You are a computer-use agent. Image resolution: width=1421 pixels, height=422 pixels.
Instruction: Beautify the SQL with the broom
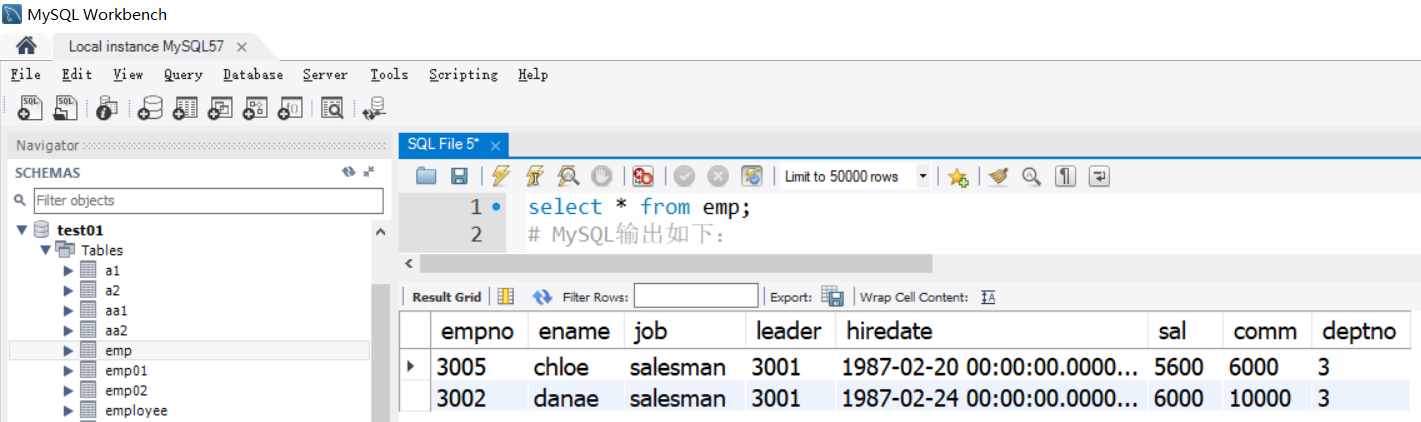pyautogui.click(x=998, y=177)
